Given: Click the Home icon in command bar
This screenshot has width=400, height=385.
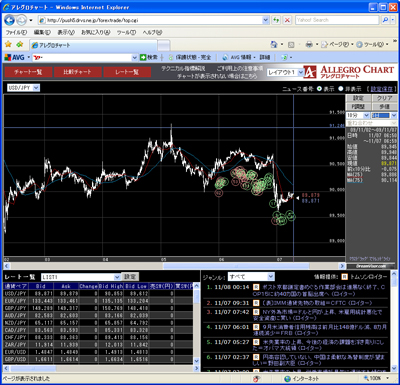Looking at the screenshot, I should 274,44.
